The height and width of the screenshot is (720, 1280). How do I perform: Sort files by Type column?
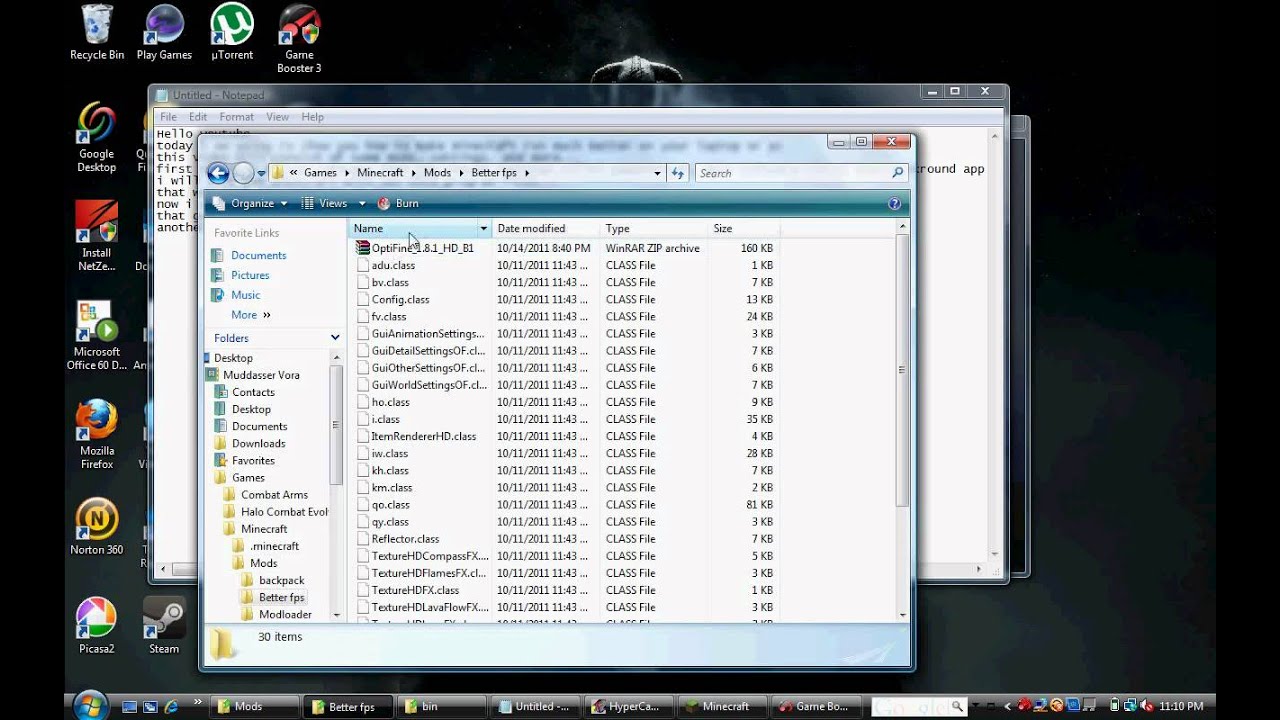[653, 229]
